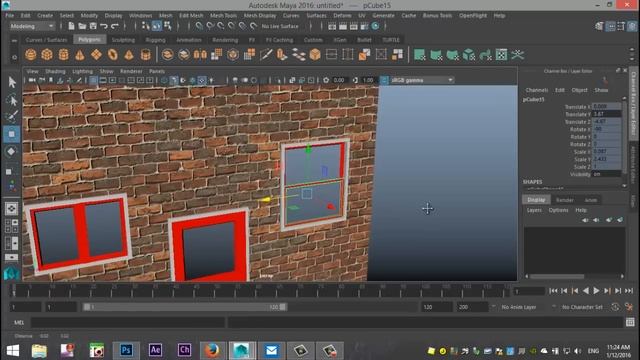Open the Channels menu in Channel Box
Screen dimensions: 640x360
(537, 90)
